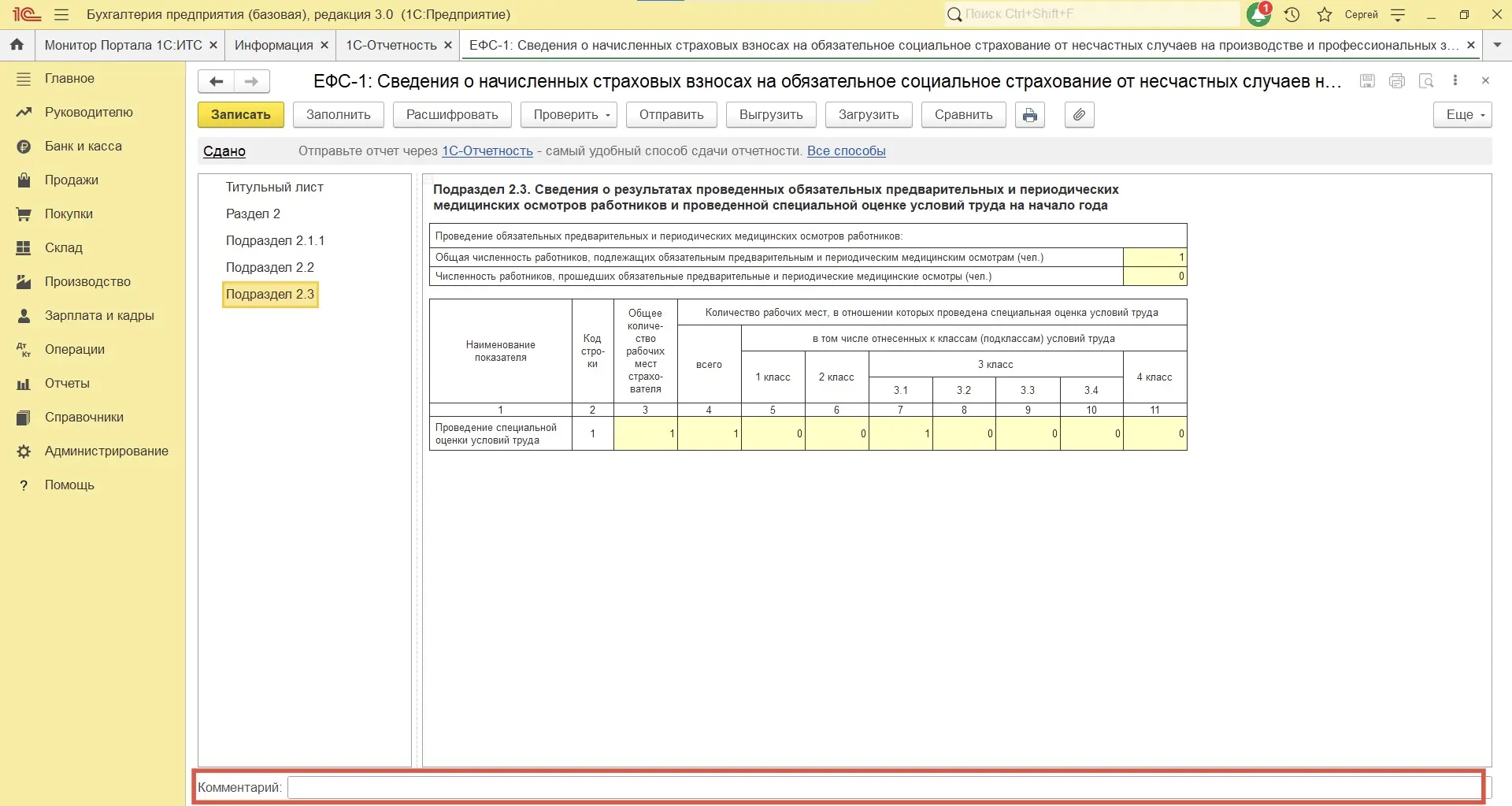Expand the Еще dropdown menu
This screenshot has width=1512, height=806.
(1463, 115)
